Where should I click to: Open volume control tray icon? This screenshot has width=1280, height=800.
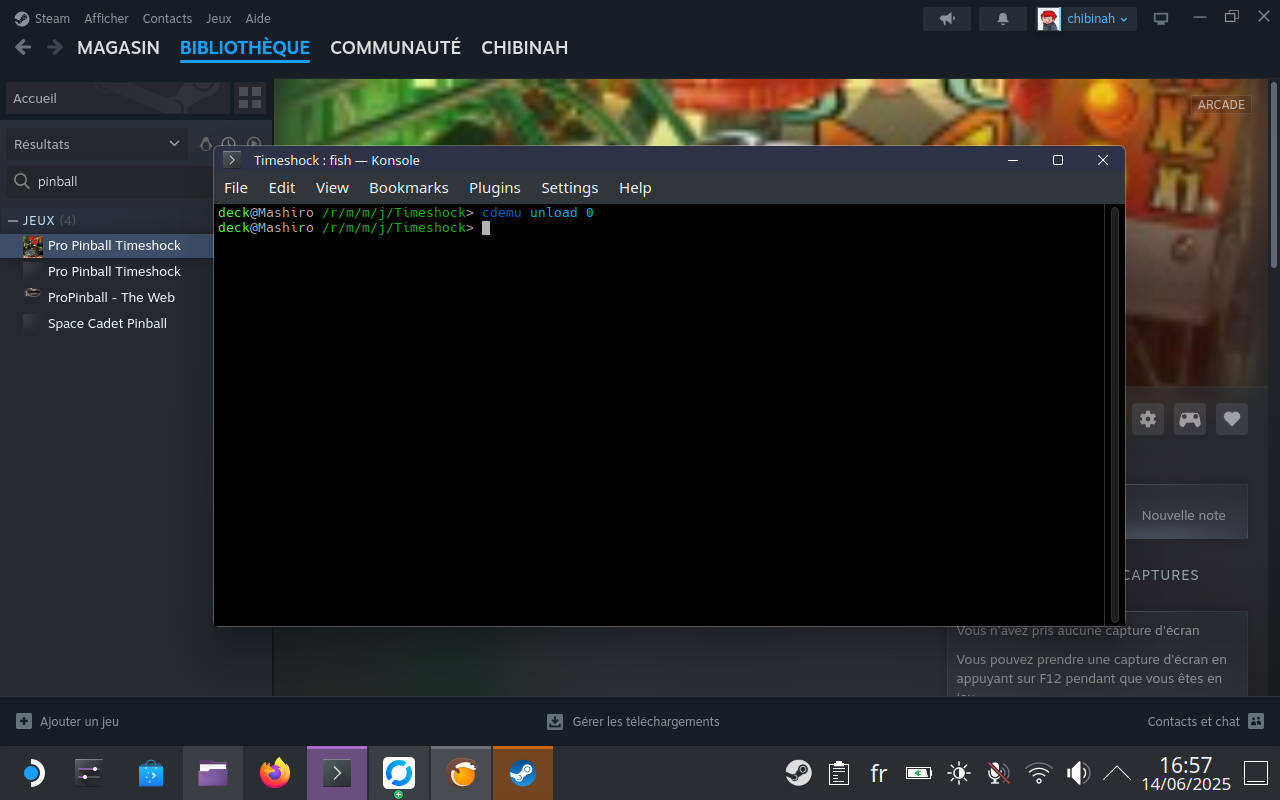coord(1078,773)
